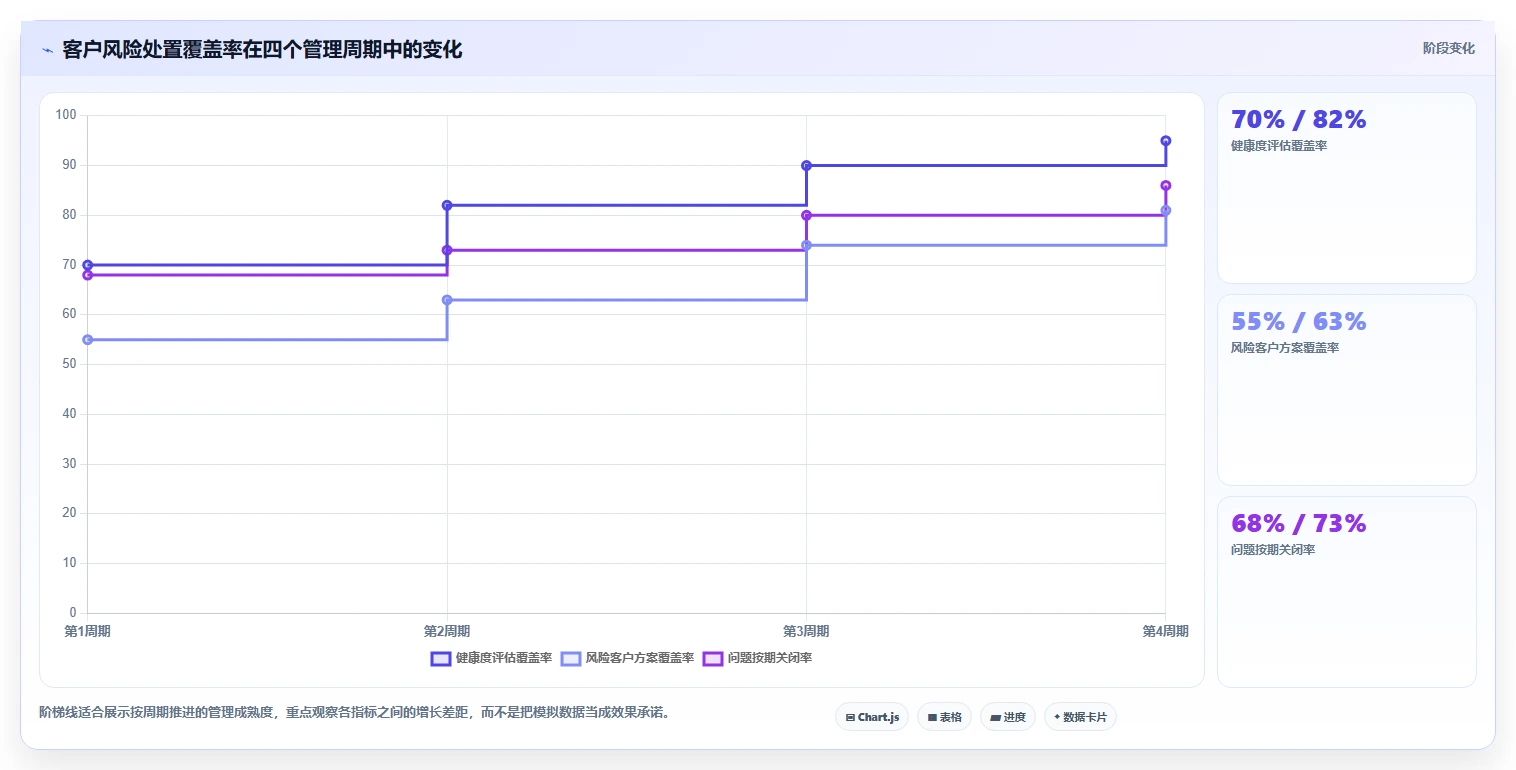Click the 健康度评估覆盖率 point at 第4周期
Screen dimensions: 1516x770
coord(1166,141)
